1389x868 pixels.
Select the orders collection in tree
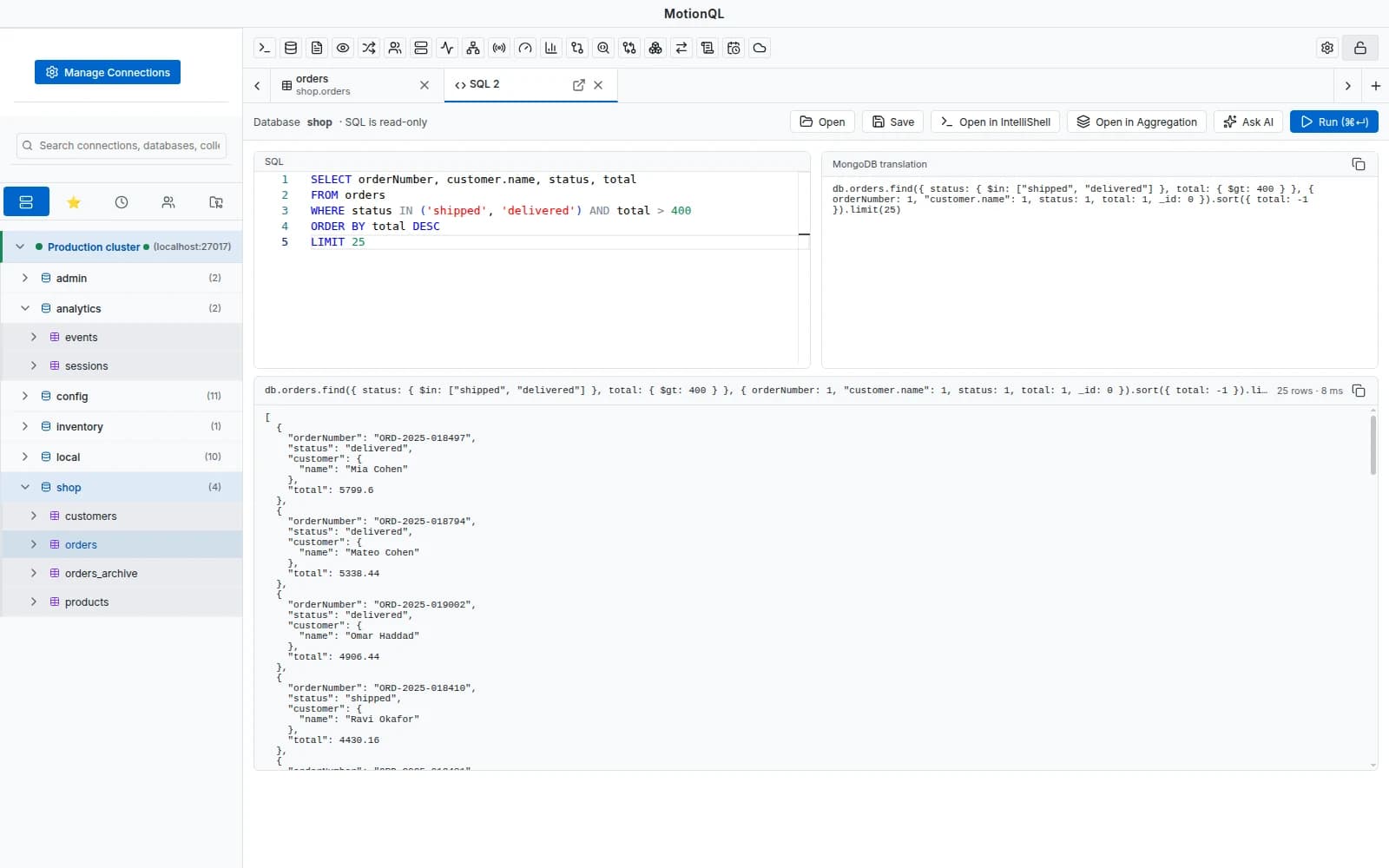tap(122, 544)
